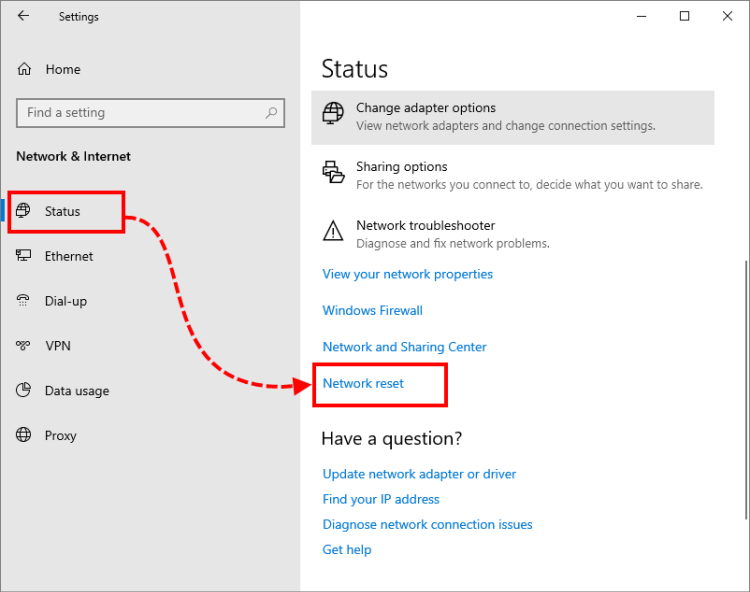Open Update network adapter or driver link
This screenshot has height=592, width=750.
pos(419,474)
